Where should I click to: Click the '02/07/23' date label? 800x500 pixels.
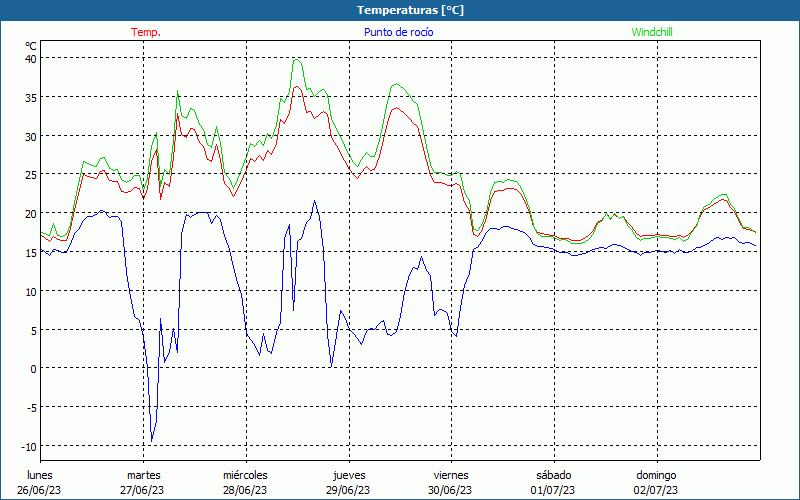click(656, 490)
